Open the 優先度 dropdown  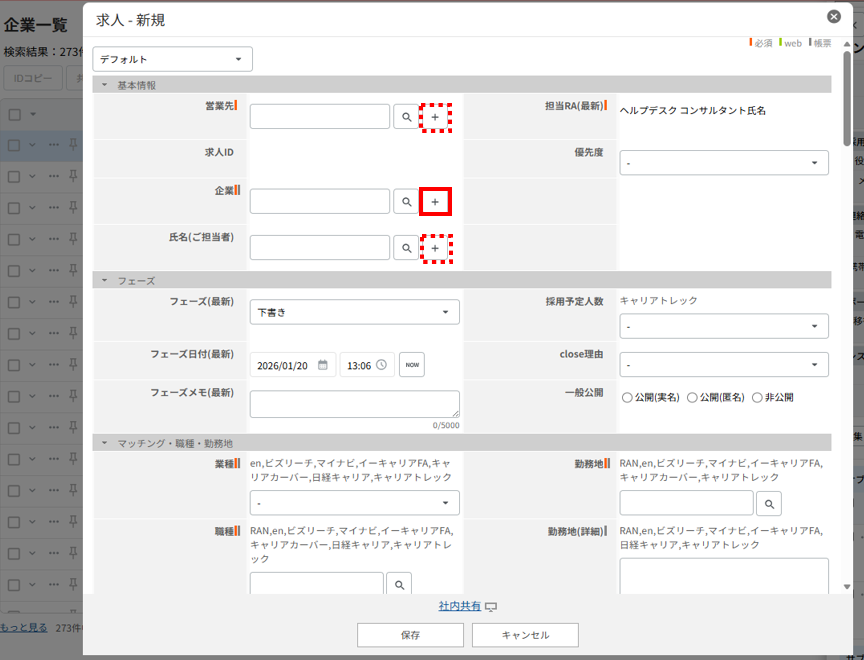[723, 162]
